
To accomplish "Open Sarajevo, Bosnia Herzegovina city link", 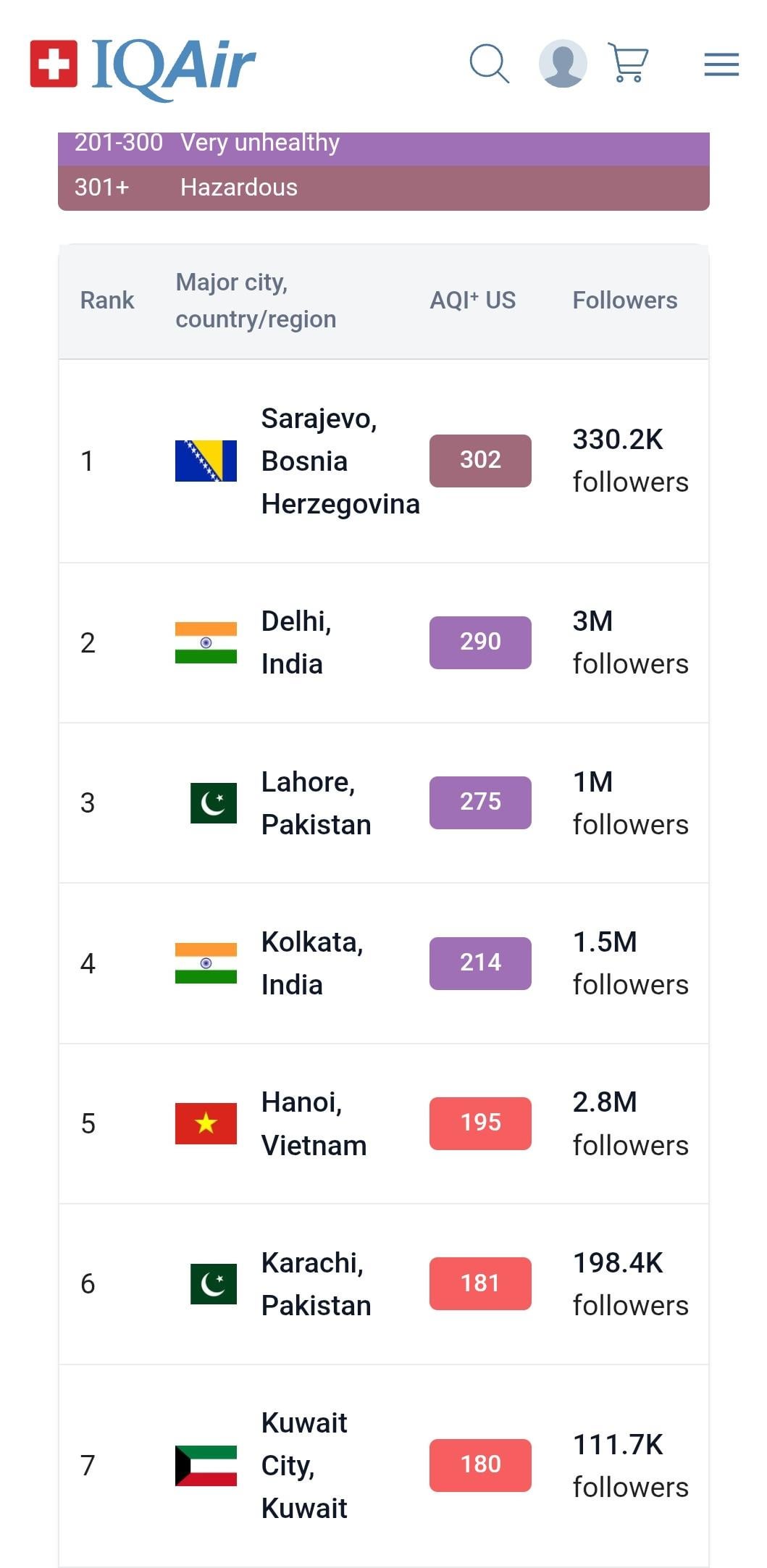I will pyautogui.click(x=340, y=461).
